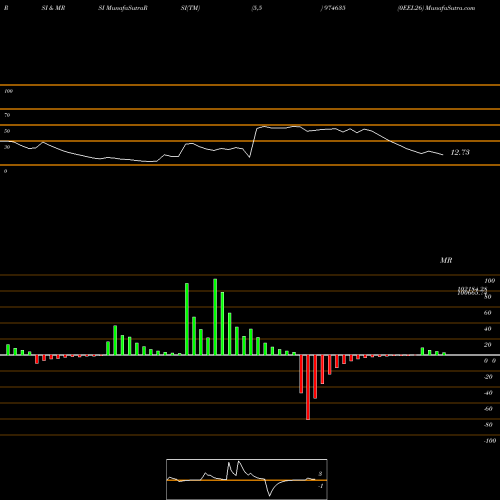
Task: Click the '3' label in the mini chart
Action: [x=320, y=474]
